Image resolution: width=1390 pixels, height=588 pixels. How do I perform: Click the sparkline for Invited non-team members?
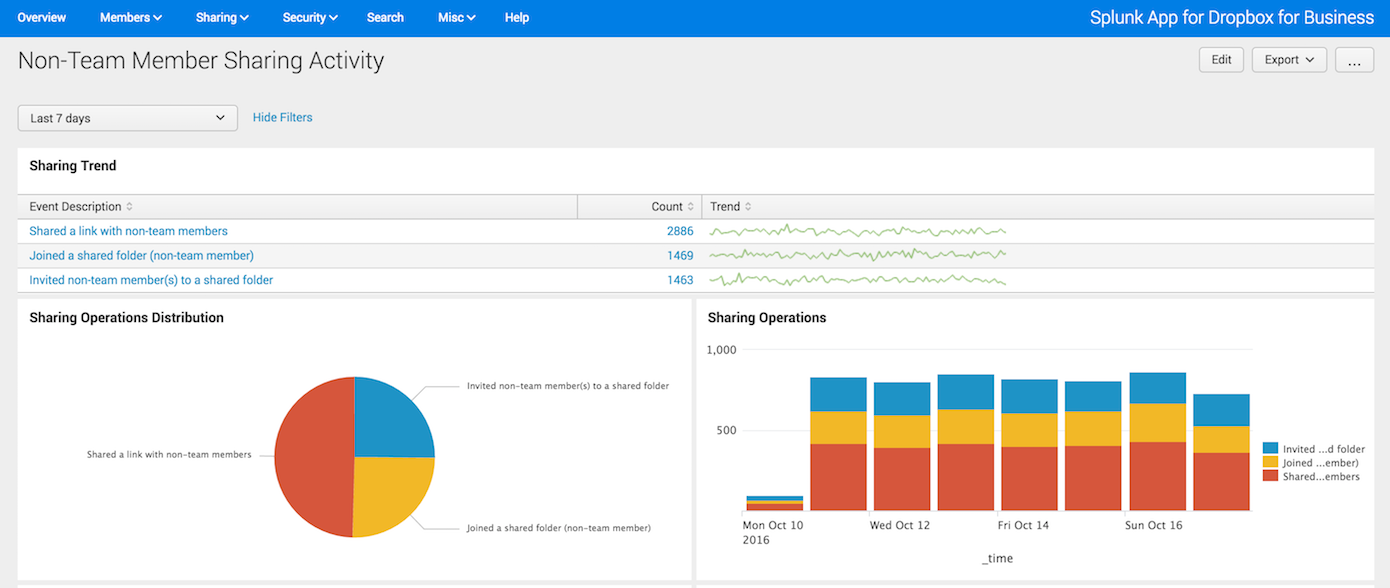click(857, 280)
